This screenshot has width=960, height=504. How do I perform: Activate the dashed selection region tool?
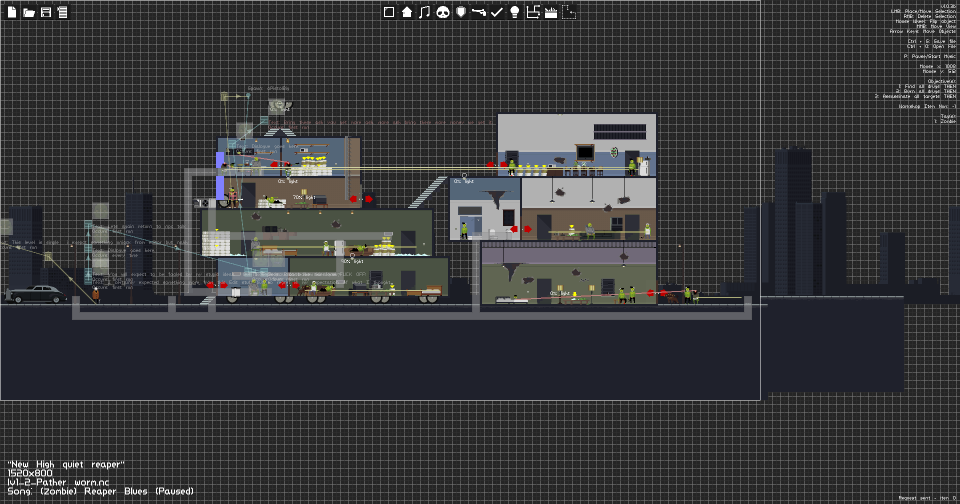click(x=569, y=12)
